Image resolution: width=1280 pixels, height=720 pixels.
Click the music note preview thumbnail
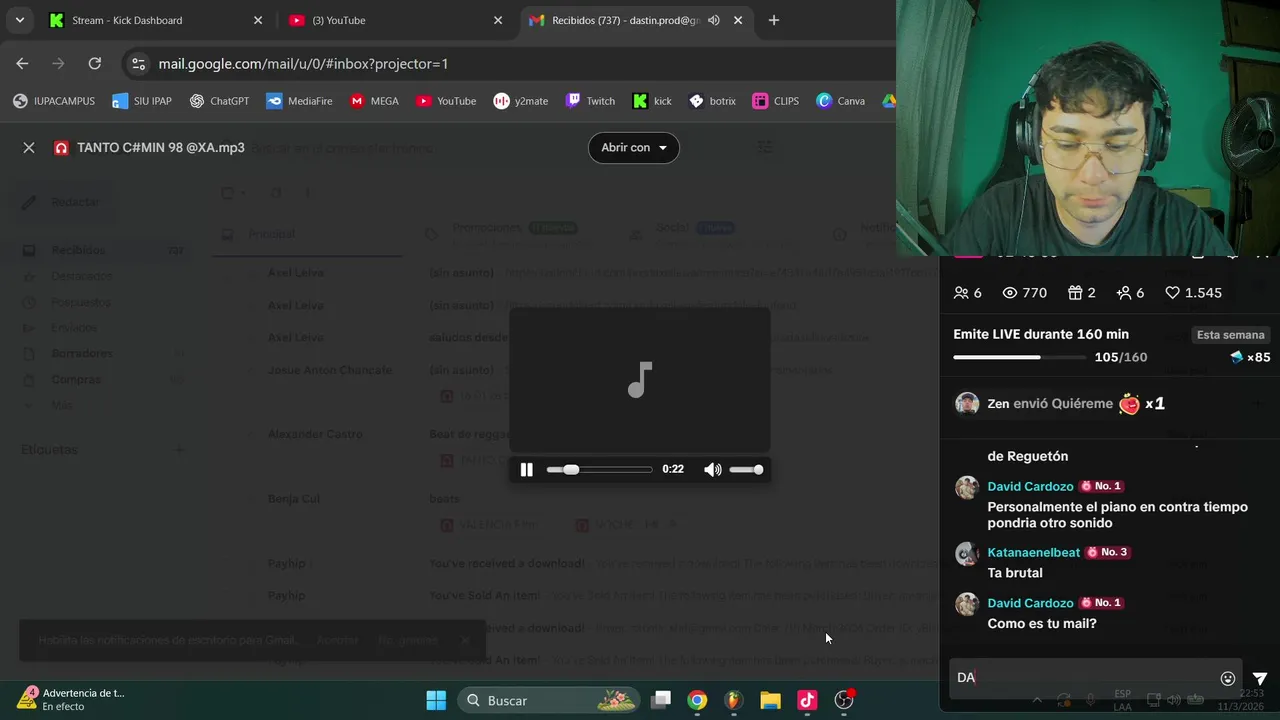coord(640,380)
